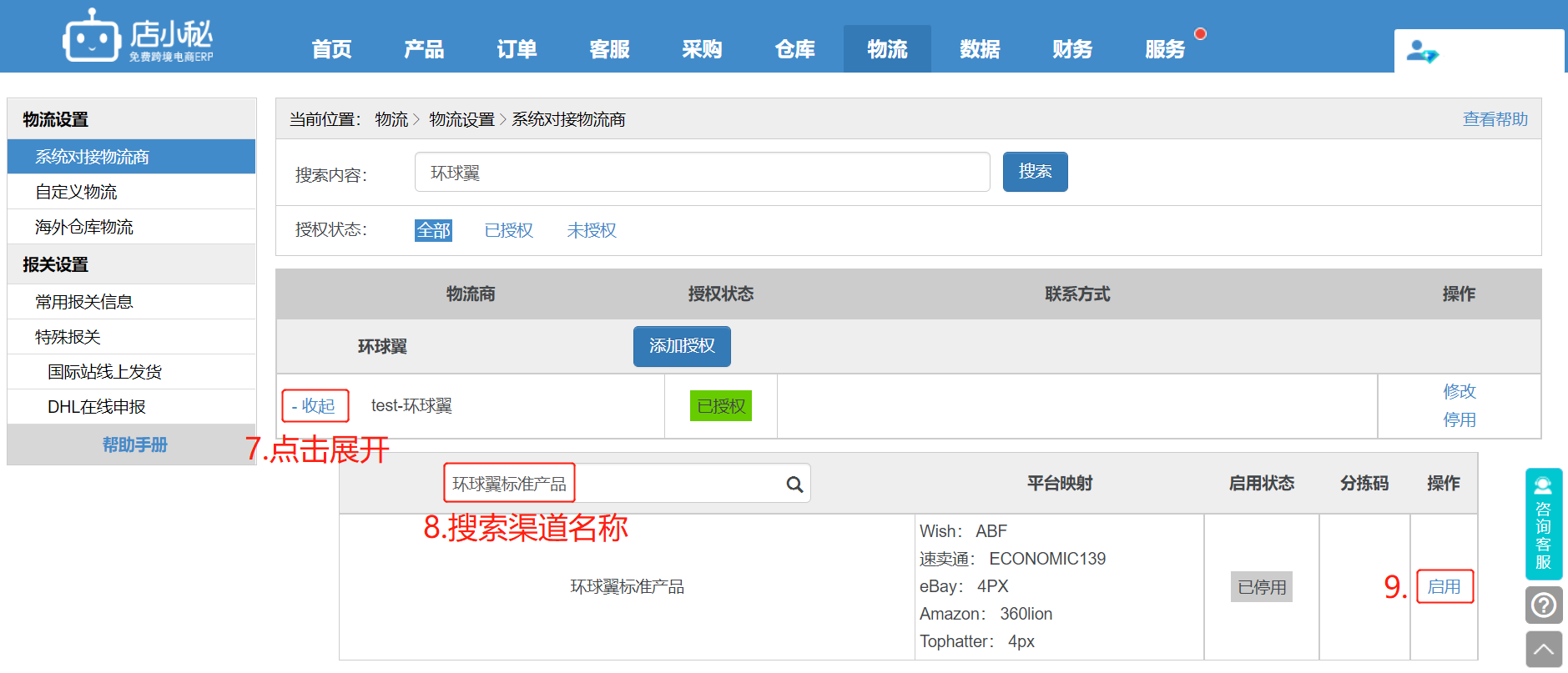The height and width of the screenshot is (673, 1568).
Task: Collapse the test-环球翼 row with 收起
Action: (x=315, y=406)
